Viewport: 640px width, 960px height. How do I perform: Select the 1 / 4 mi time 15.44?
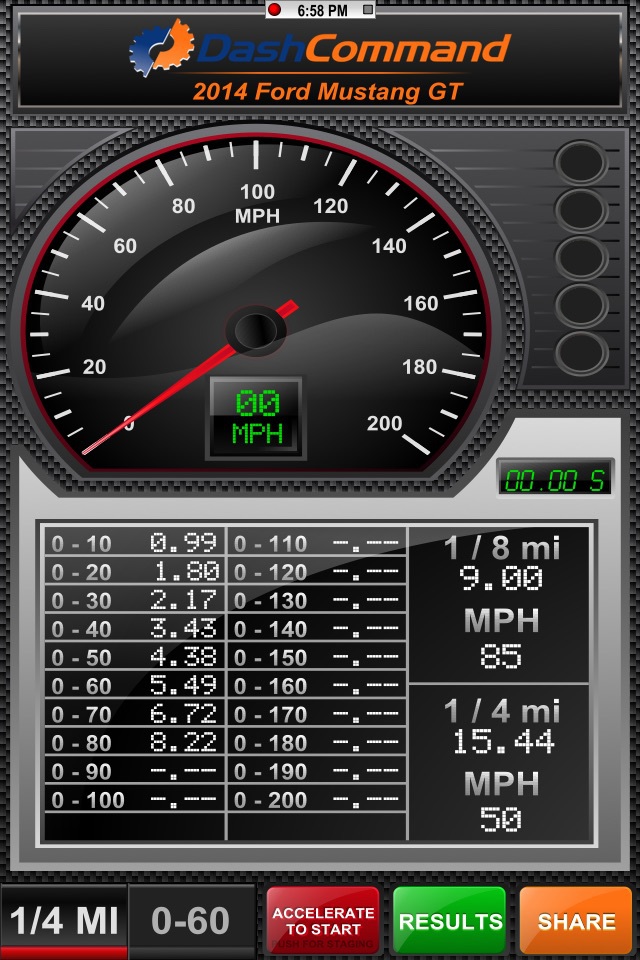point(503,741)
